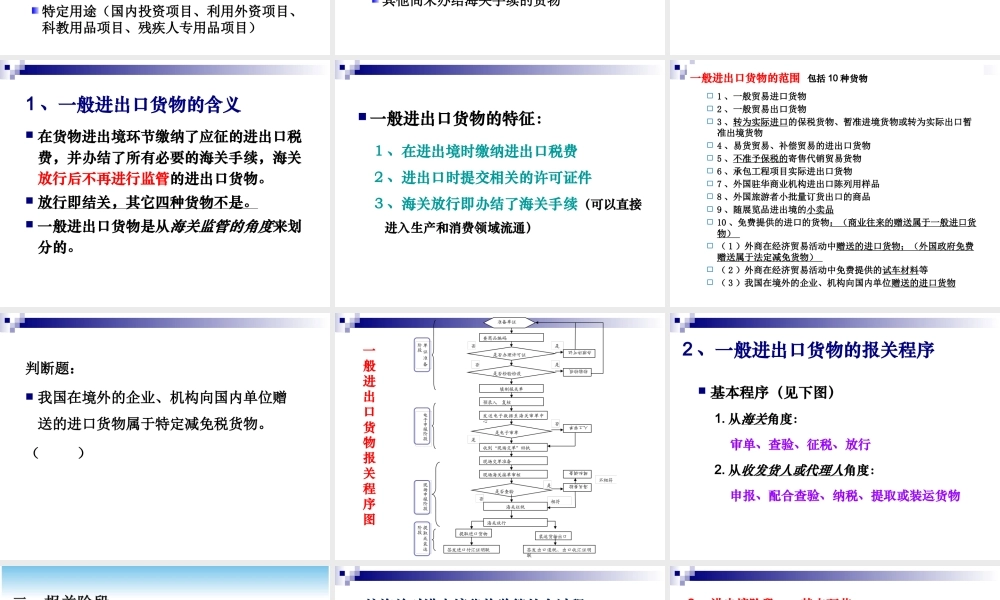Click the list item (2)外商在经济贸易活动中免费提供的试车材料等
The height and width of the screenshot is (600, 1000).
822,270
